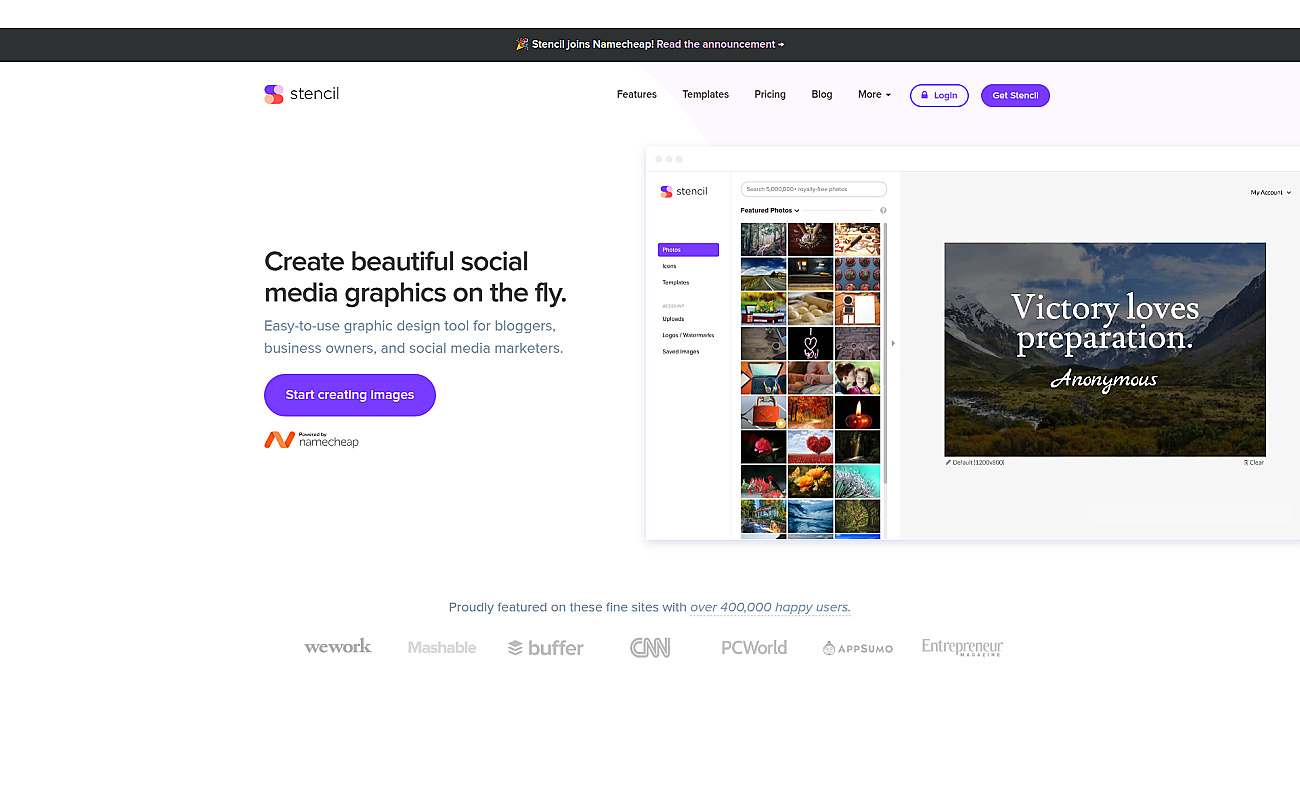
Task: Select the red padlock photo thumbnail
Action: (x=763, y=412)
